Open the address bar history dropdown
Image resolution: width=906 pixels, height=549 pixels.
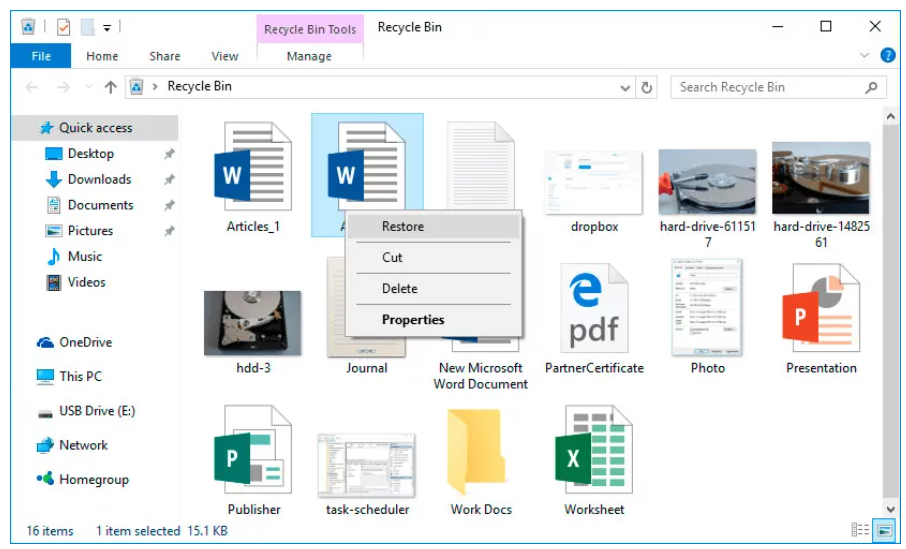click(625, 88)
